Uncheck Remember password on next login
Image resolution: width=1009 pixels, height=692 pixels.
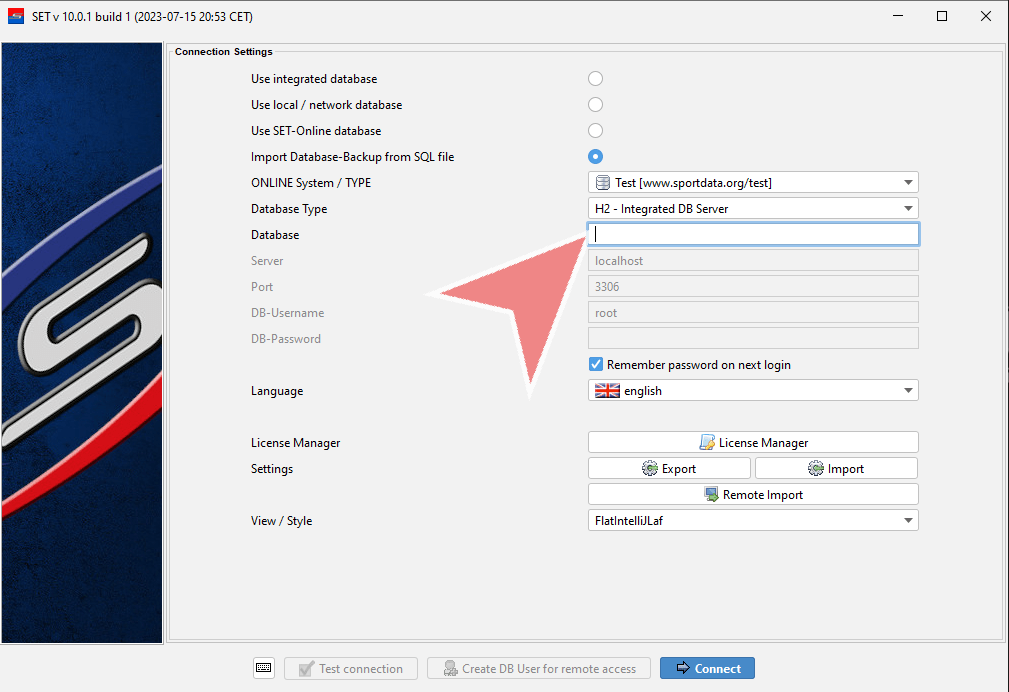point(596,365)
